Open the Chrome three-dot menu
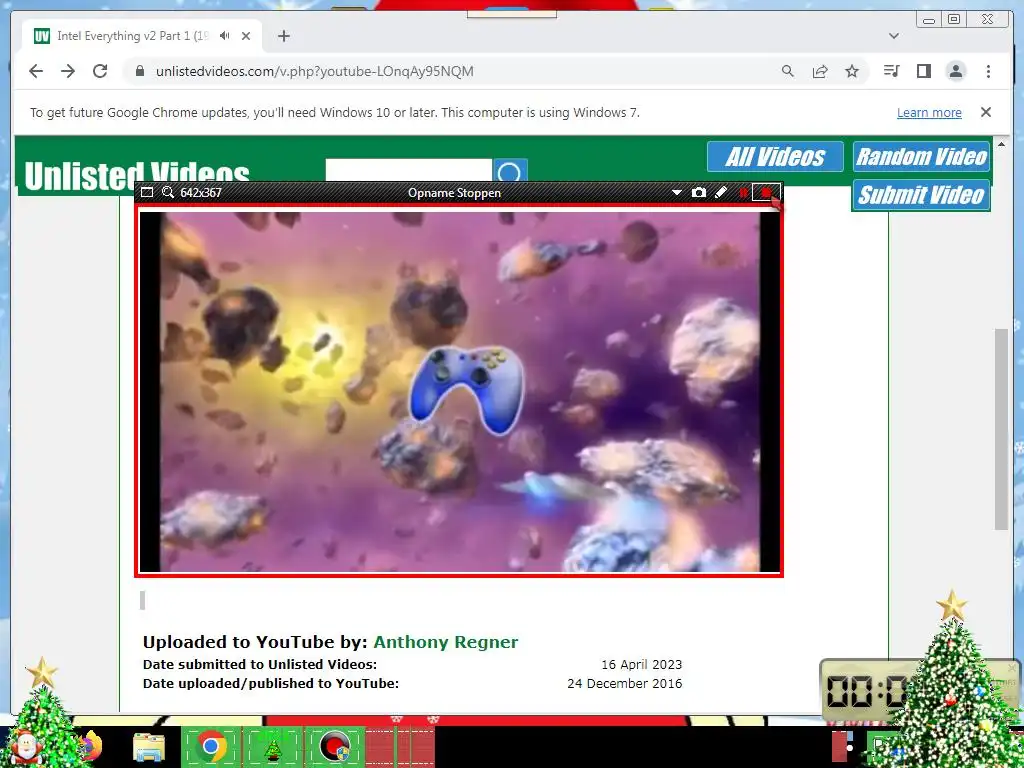Viewport: 1024px width, 768px height. [x=988, y=71]
